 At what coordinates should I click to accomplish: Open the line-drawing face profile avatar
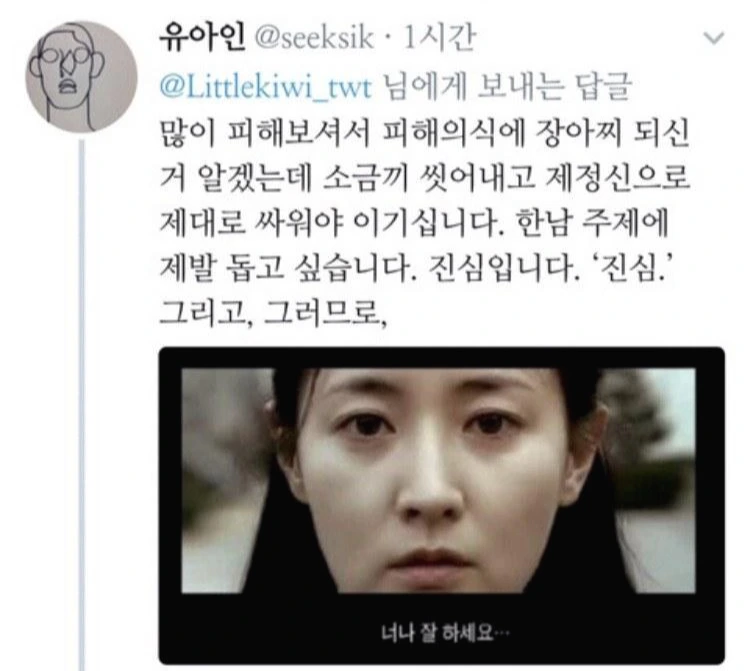tap(81, 77)
